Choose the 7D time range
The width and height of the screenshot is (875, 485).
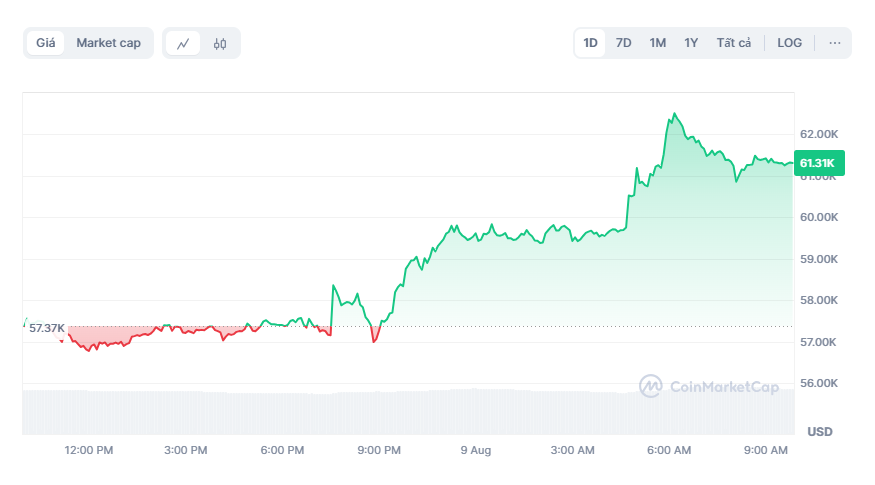(x=623, y=43)
